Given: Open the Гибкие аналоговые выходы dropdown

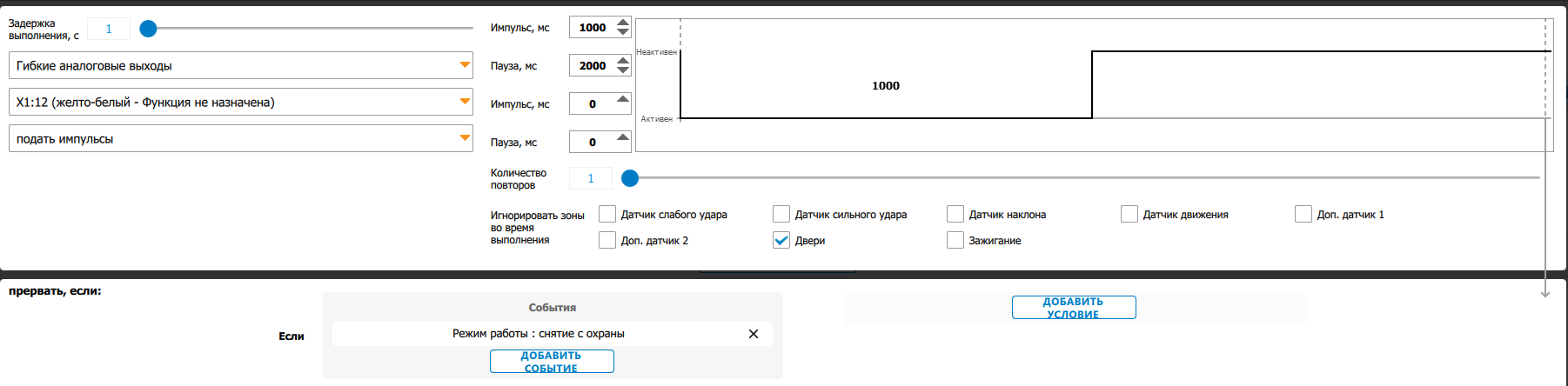Looking at the screenshot, I should [241, 65].
